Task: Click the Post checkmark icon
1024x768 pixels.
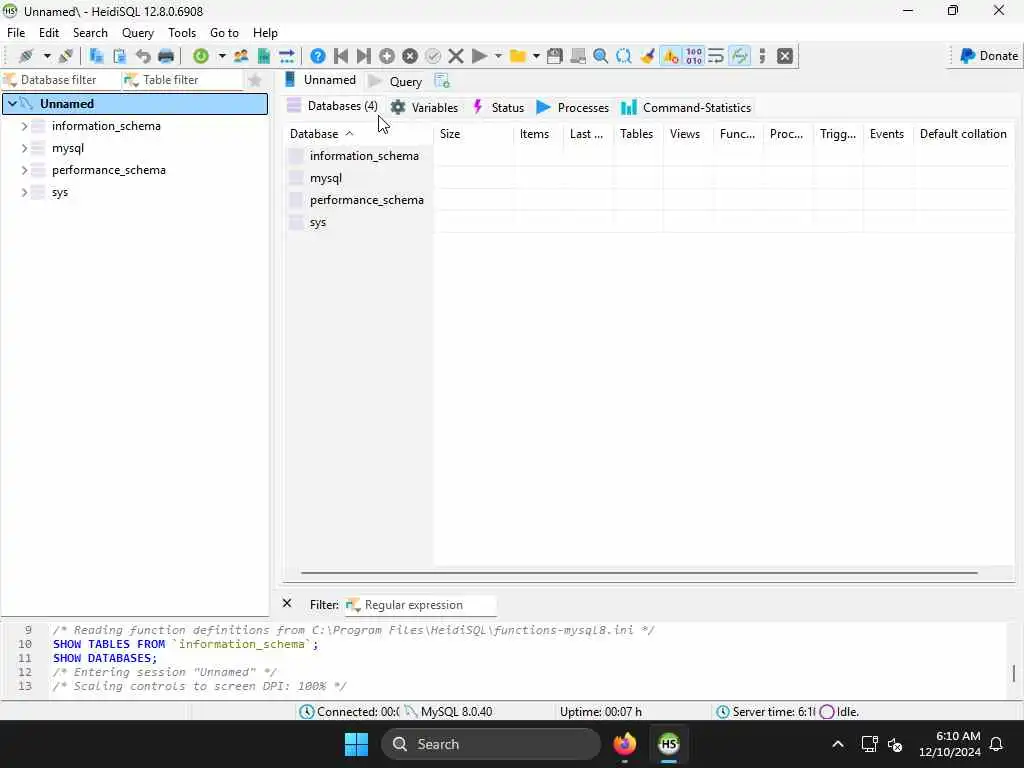Action: point(433,56)
